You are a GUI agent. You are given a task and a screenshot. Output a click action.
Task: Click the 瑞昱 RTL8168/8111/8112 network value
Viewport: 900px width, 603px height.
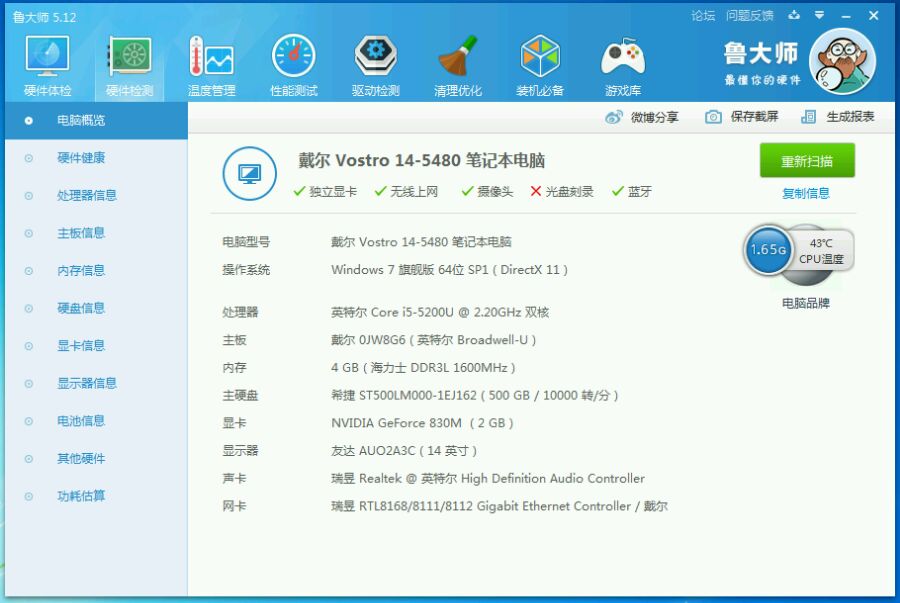tap(499, 506)
